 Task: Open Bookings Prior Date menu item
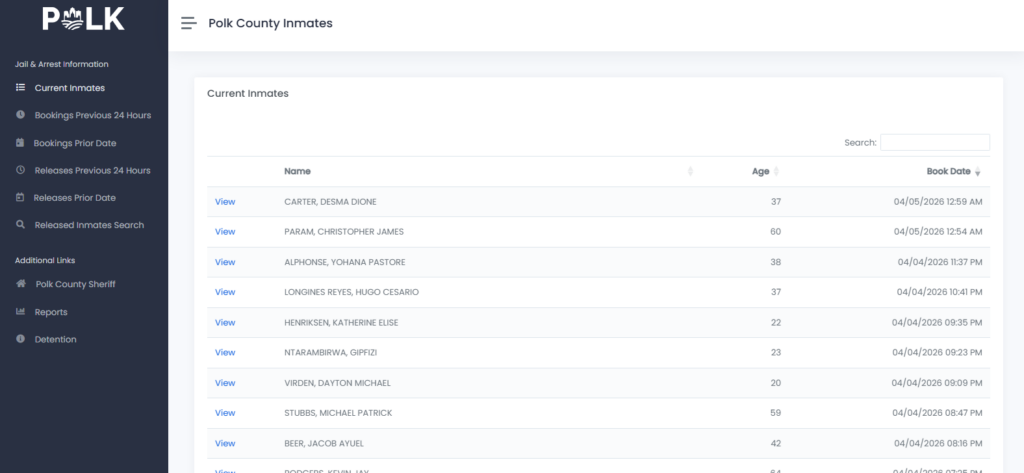point(75,143)
